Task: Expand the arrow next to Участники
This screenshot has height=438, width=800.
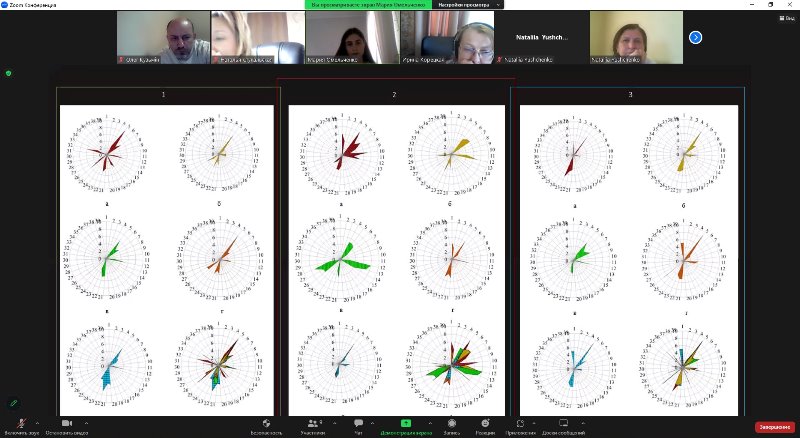Action: click(334, 423)
